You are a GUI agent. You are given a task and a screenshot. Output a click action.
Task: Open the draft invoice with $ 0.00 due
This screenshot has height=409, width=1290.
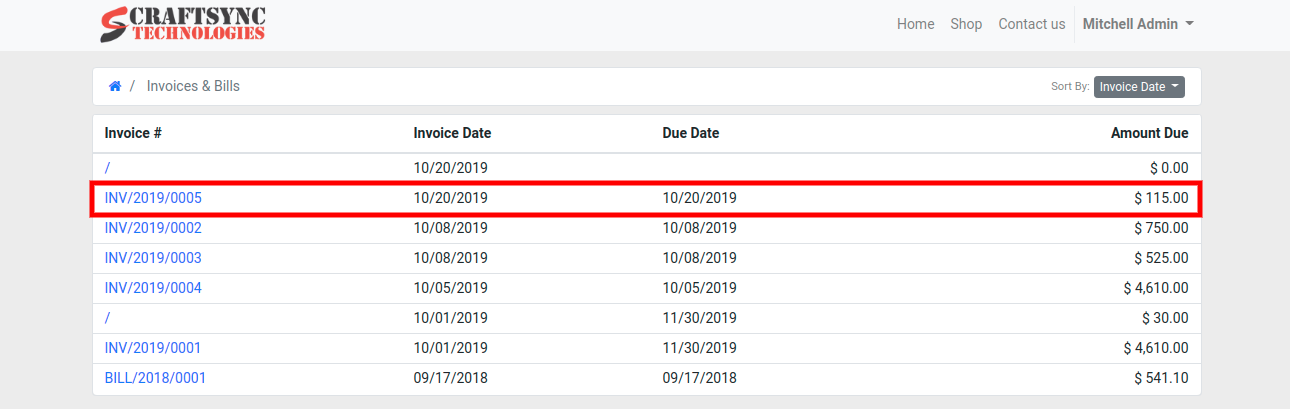point(108,168)
